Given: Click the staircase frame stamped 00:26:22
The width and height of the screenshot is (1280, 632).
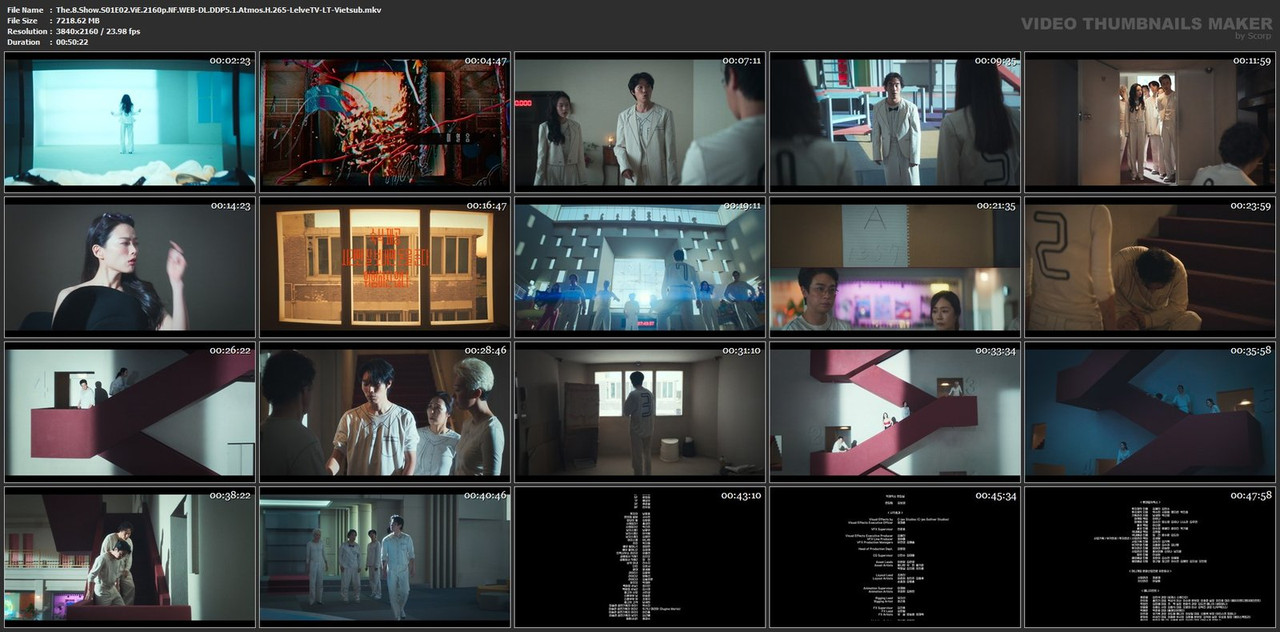Looking at the screenshot, I should (130, 410).
